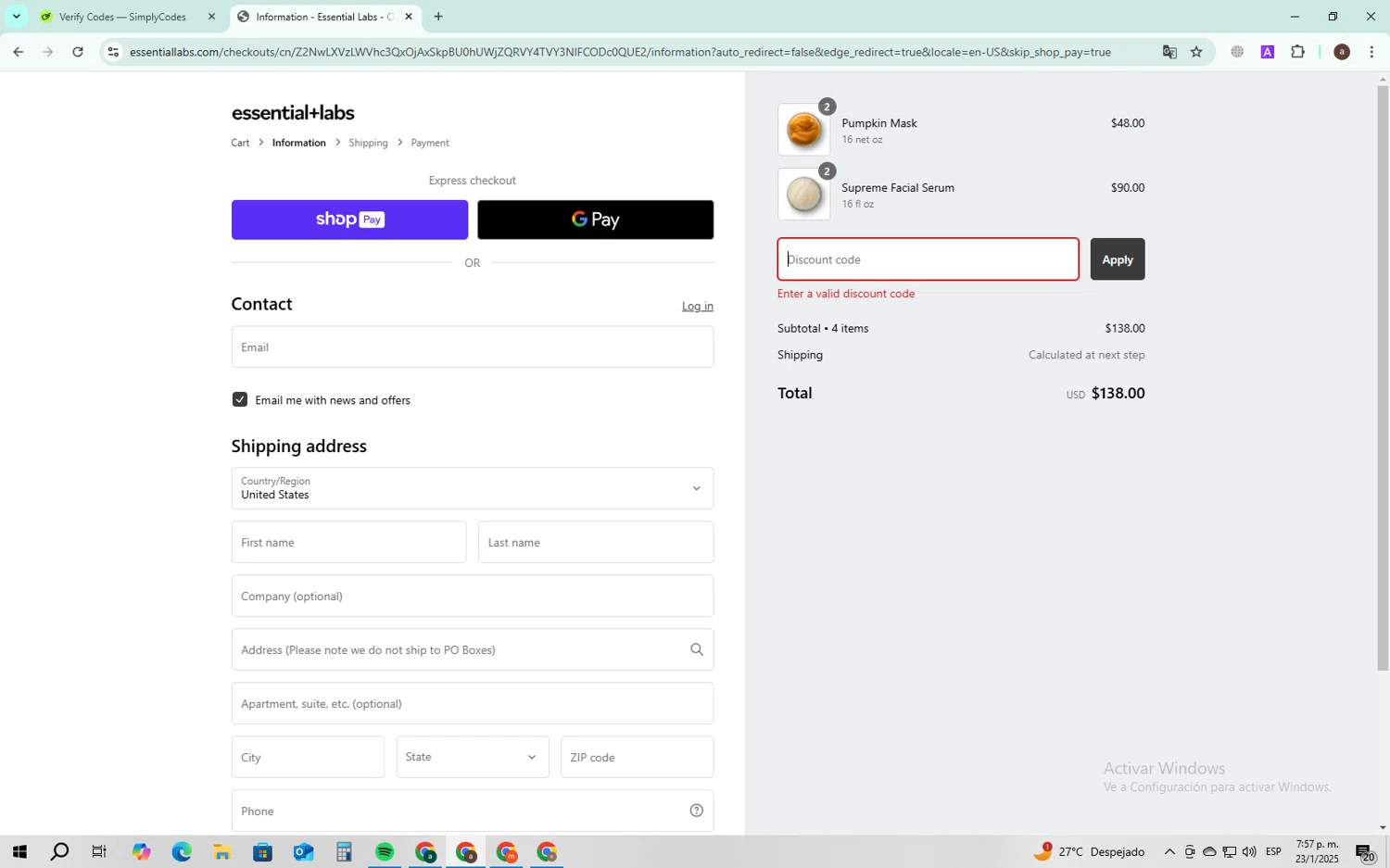The image size is (1390, 868).
Task: Close the Verify Codes SimplyCodes tab
Action: pyautogui.click(x=211, y=17)
